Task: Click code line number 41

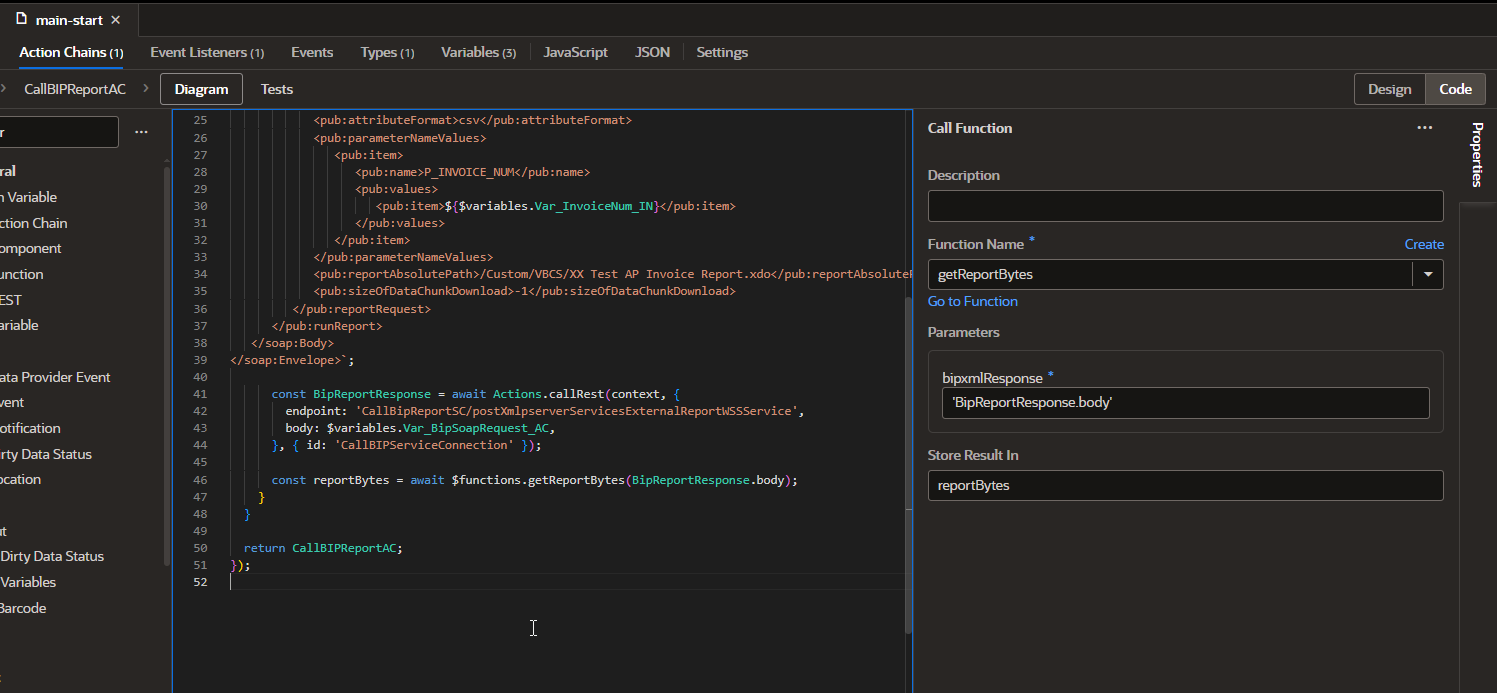Action: click(x=200, y=394)
